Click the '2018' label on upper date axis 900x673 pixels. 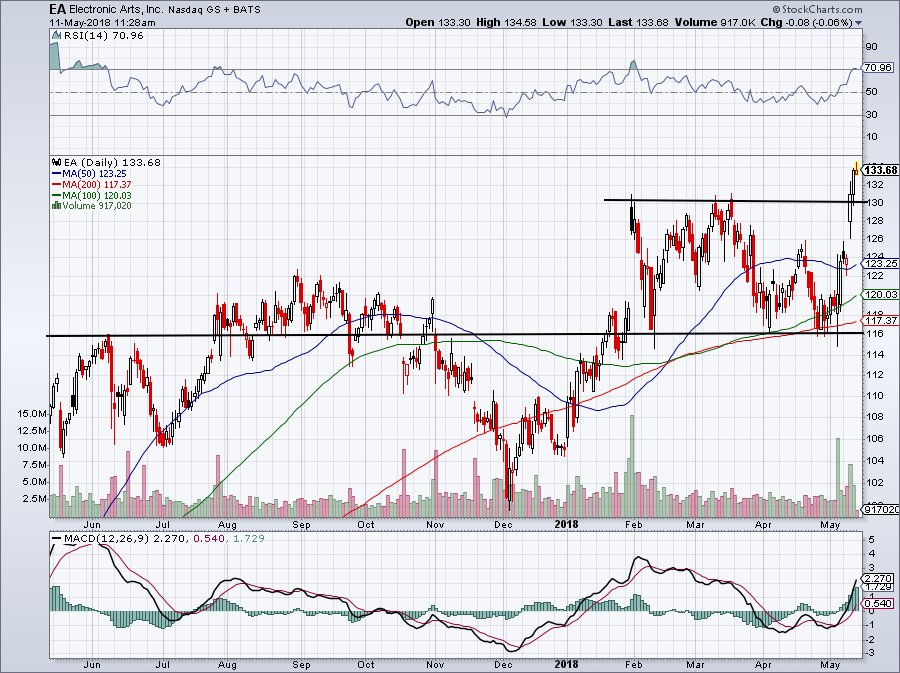(x=567, y=524)
